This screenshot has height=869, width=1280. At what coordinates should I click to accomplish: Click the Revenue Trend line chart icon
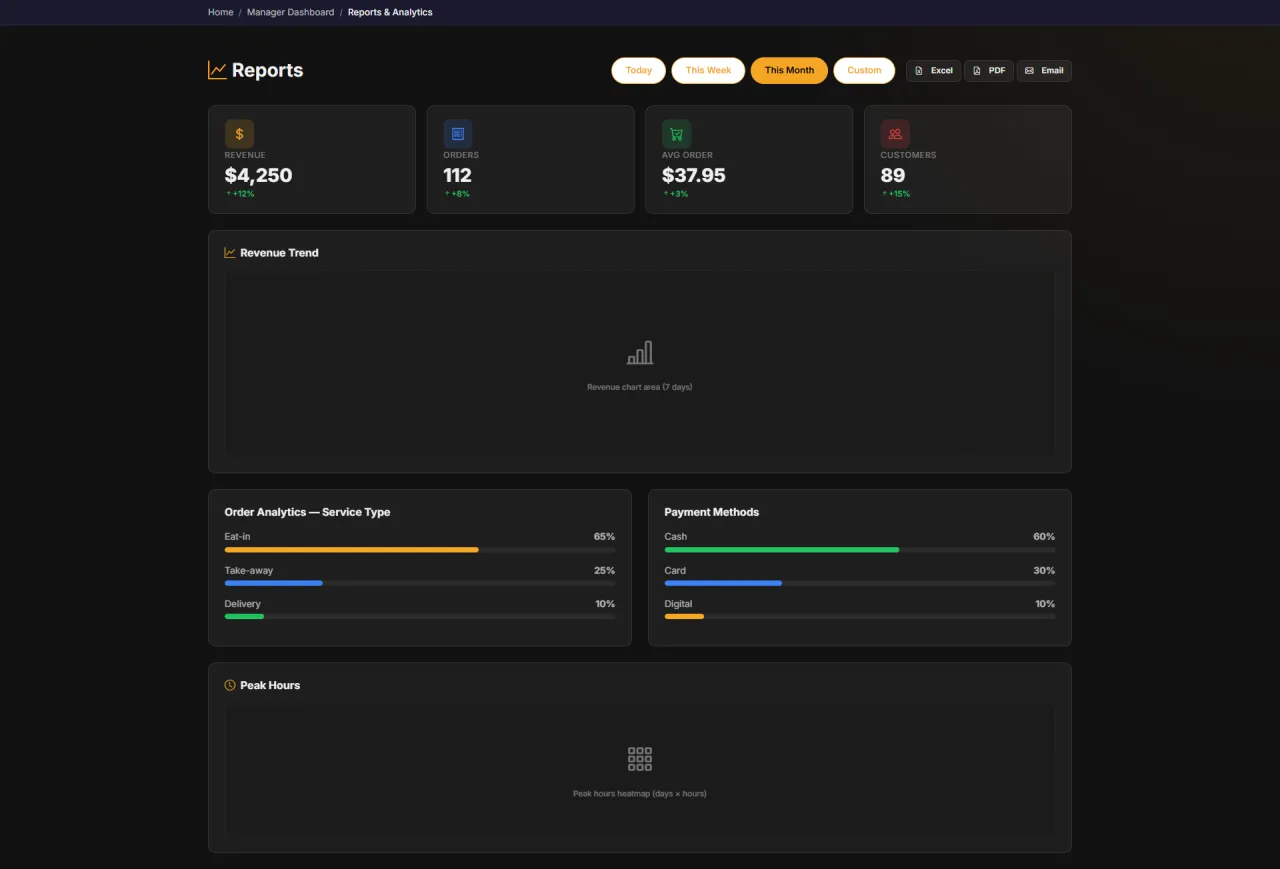pyautogui.click(x=230, y=253)
